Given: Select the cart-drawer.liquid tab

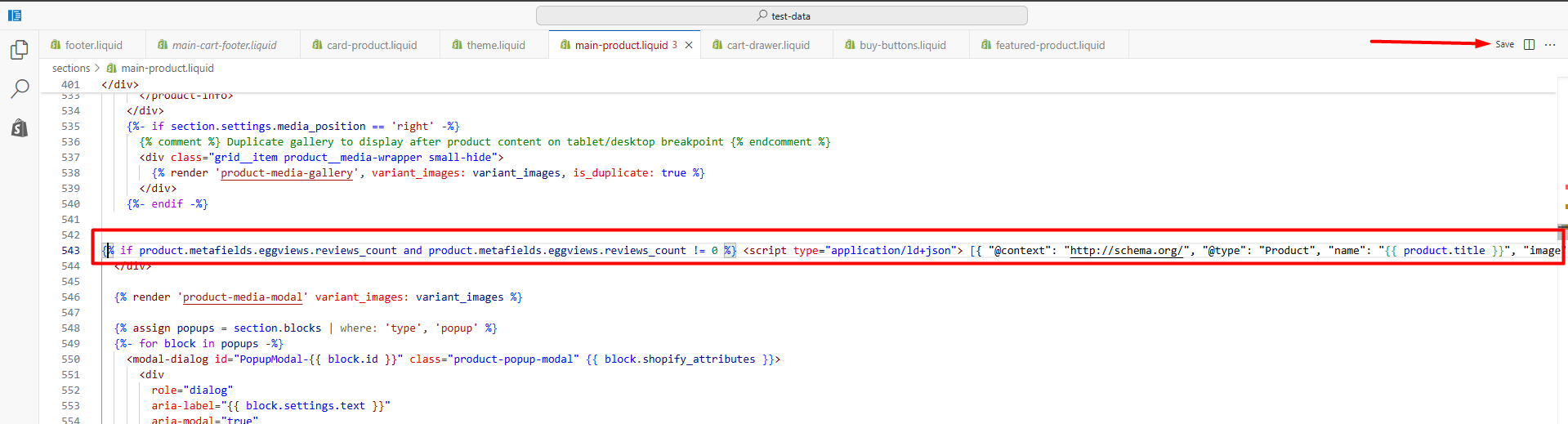Looking at the screenshot, I should click(768, 45).
